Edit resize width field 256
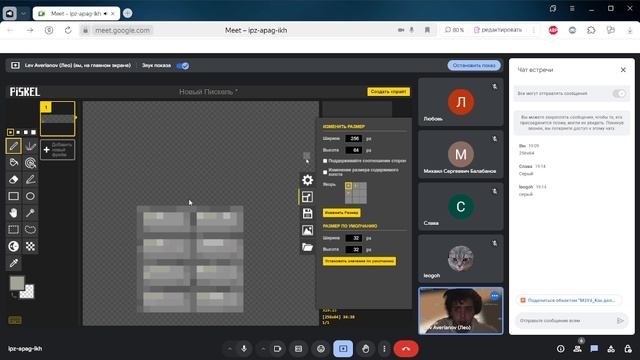Screen dimensions: 640x360 click(353, 139)
